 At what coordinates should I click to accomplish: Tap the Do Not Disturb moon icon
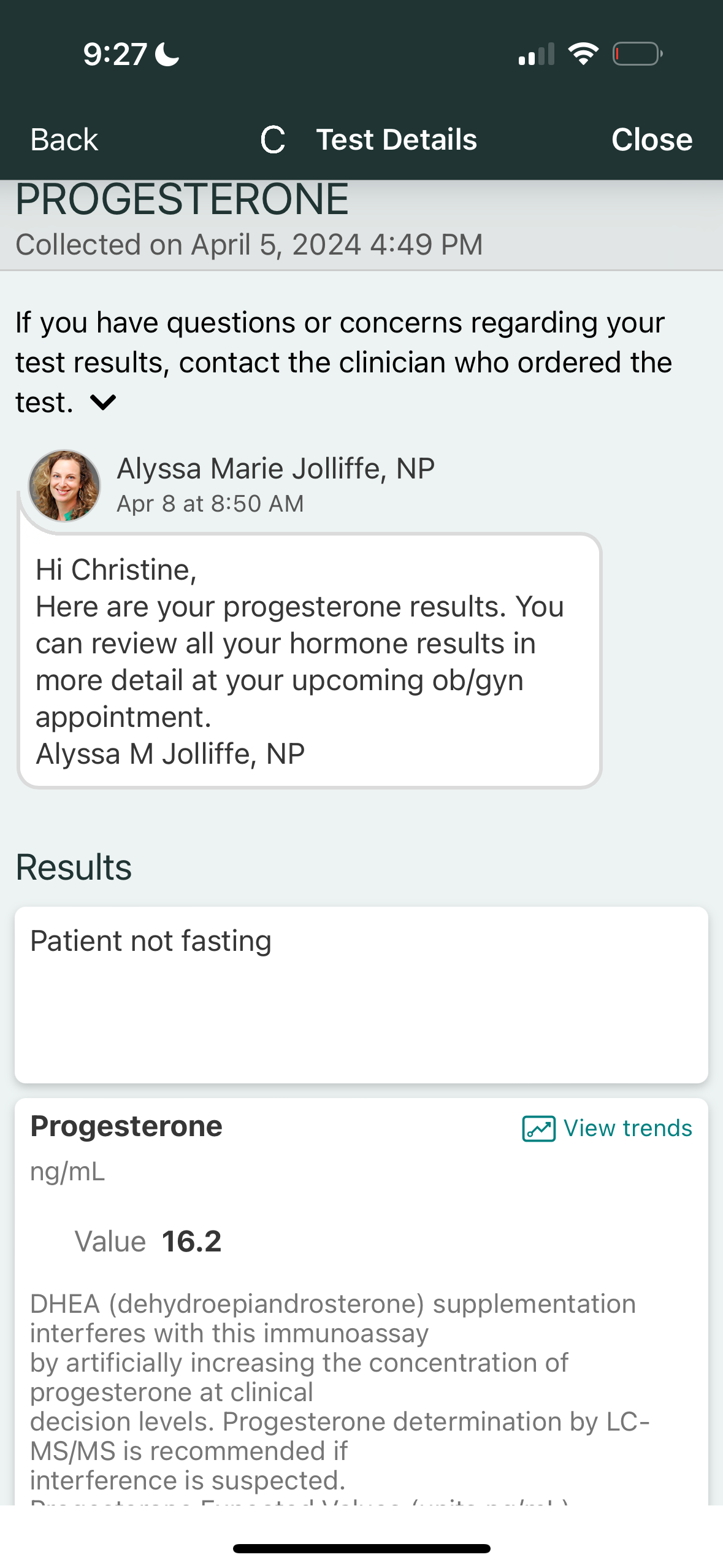coord(167,54)
